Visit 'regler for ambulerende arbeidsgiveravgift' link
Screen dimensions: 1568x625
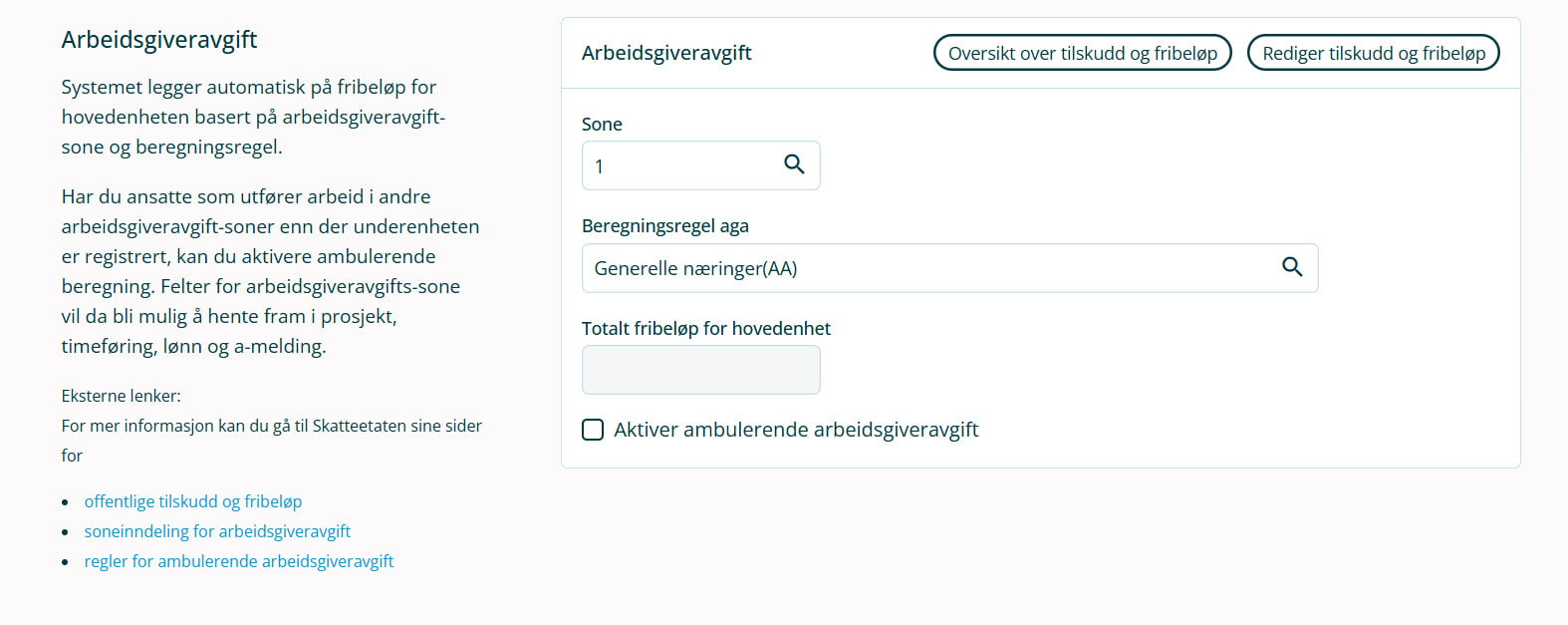pos(239,561)
